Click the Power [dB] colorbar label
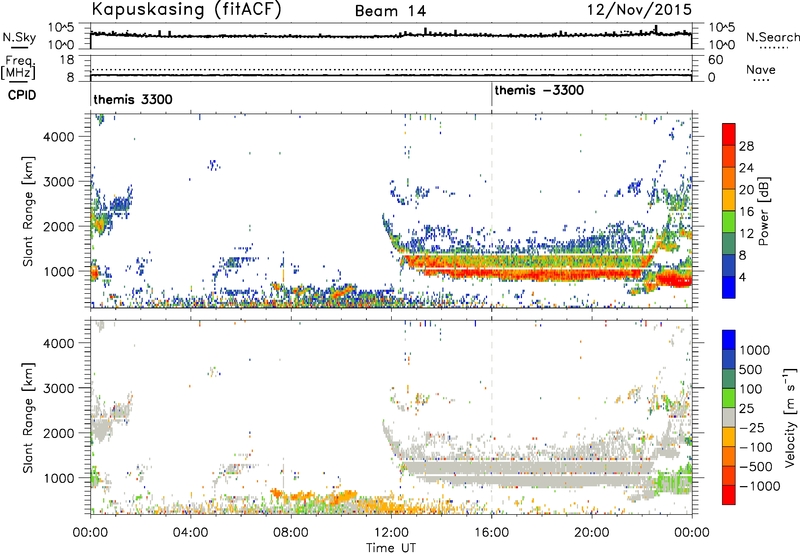This screenshot has height=554, width=800. (x=764, y=211)
